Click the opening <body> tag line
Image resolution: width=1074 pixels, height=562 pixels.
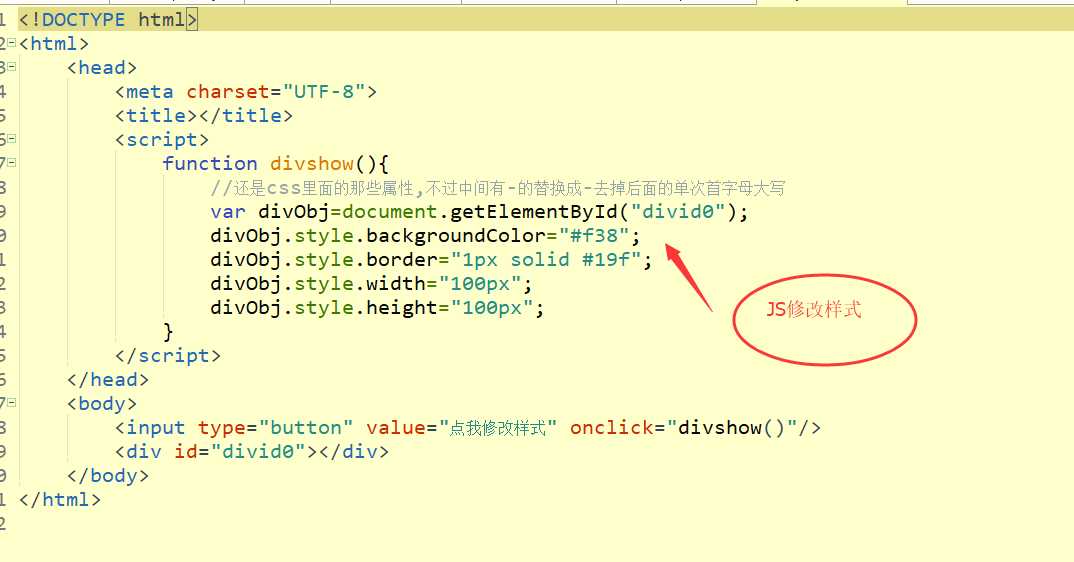[101, 404]
